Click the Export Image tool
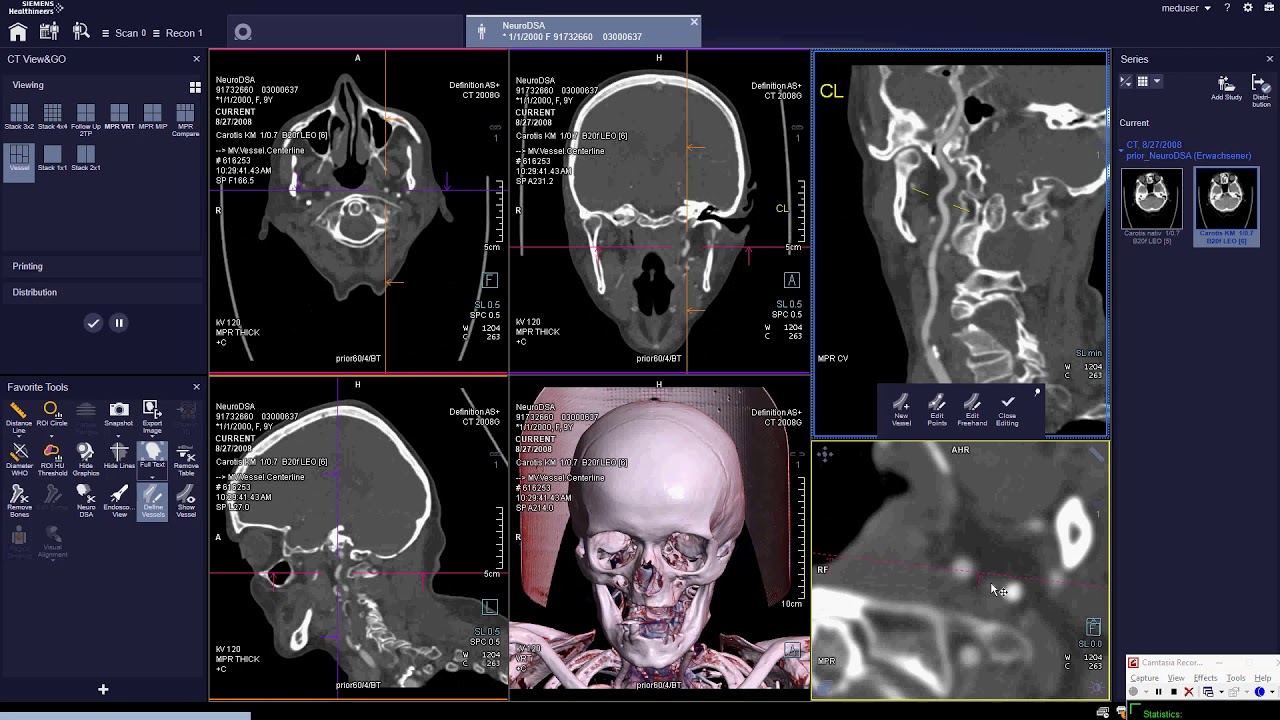Image resolution: width=1280 pixels, height=720 pixels. (x=152, y=417)
